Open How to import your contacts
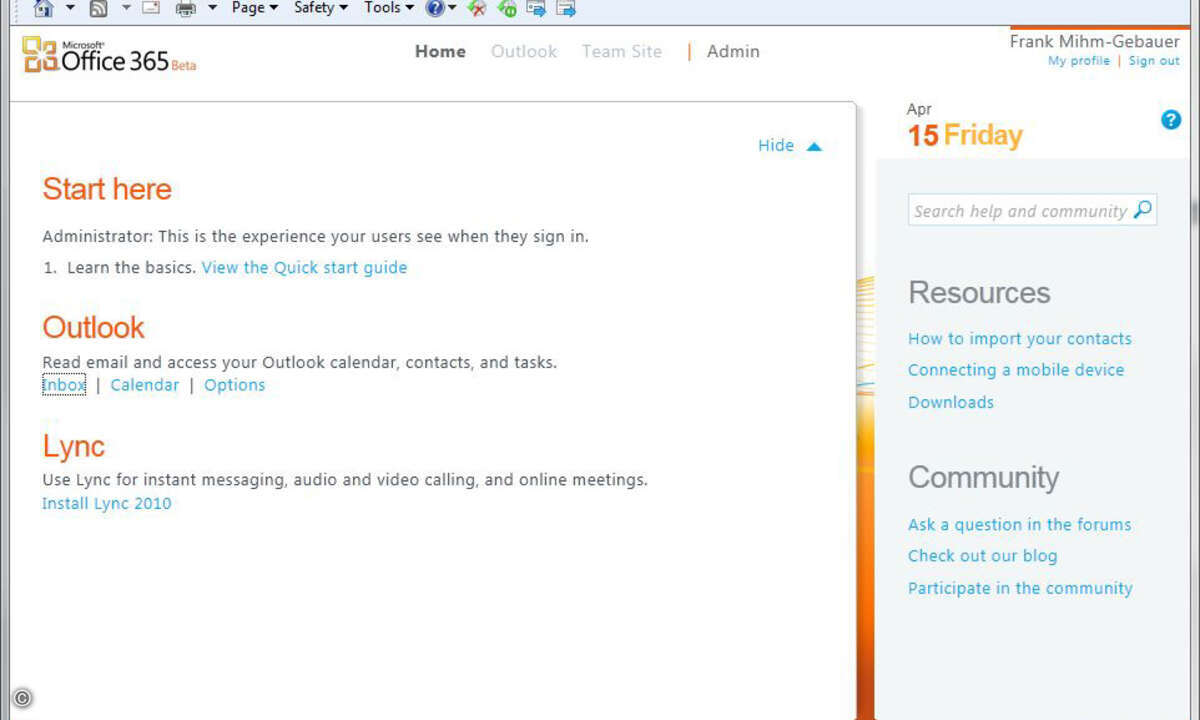The image size is (1200, 720). tap(1020, 339)
